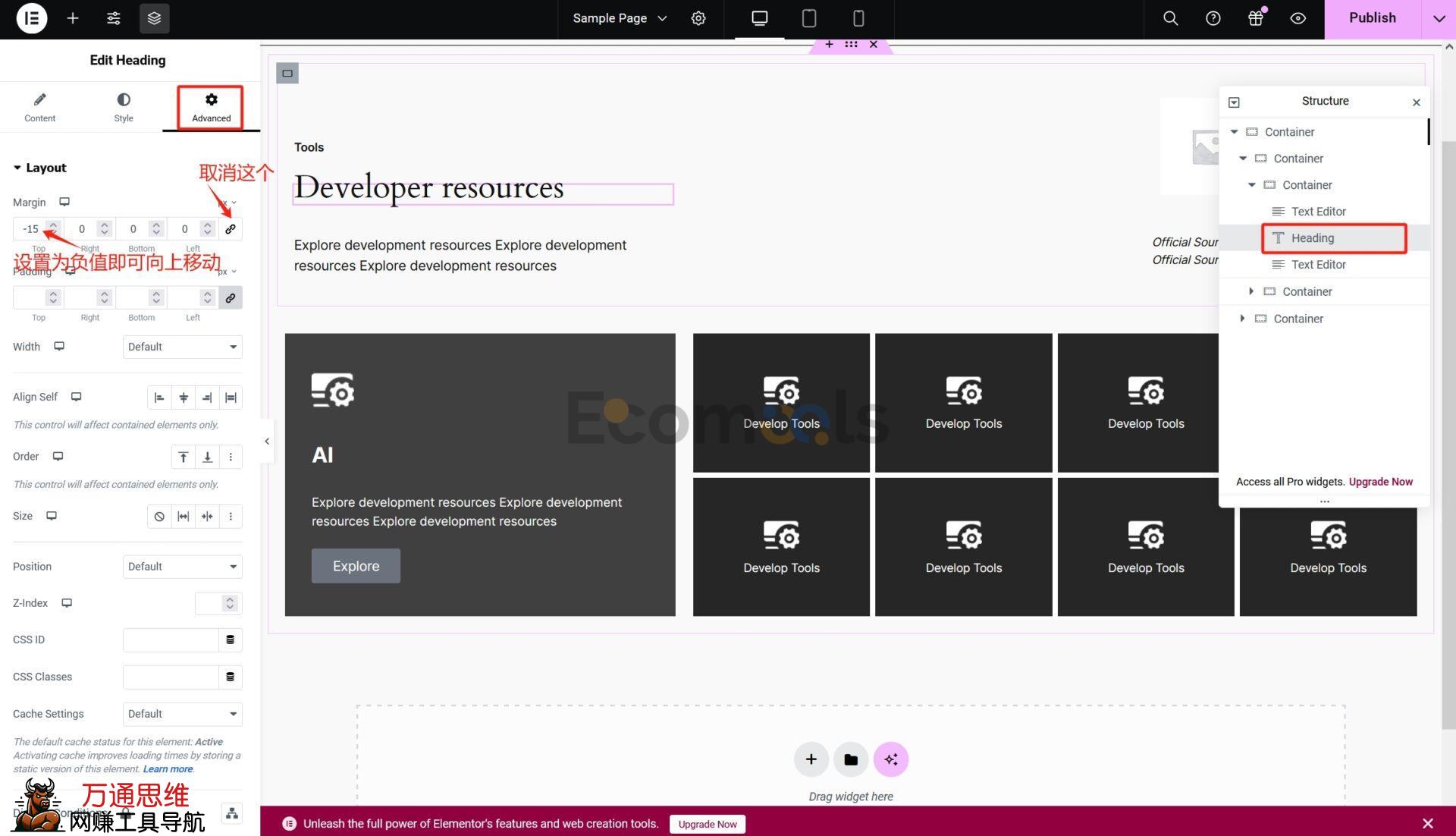Click Upgrade Now in the banner
1456x836 pixels.
(x=707, y=824)
